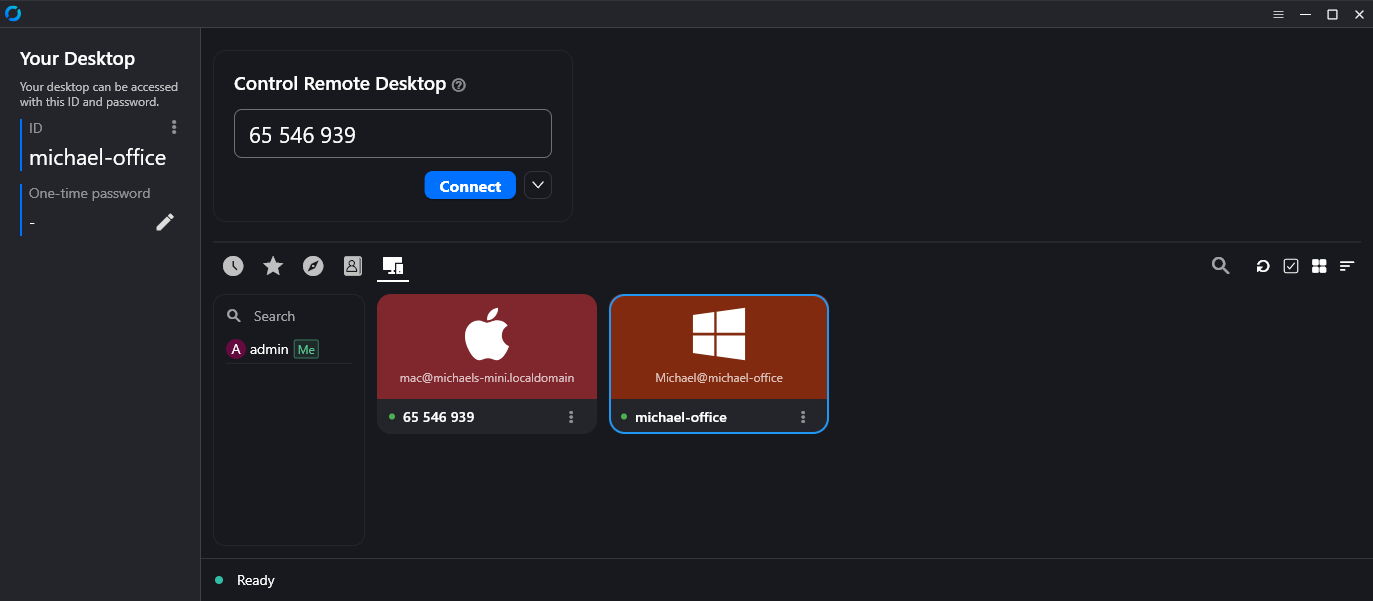Select the My Devices tab

(393, 266)
